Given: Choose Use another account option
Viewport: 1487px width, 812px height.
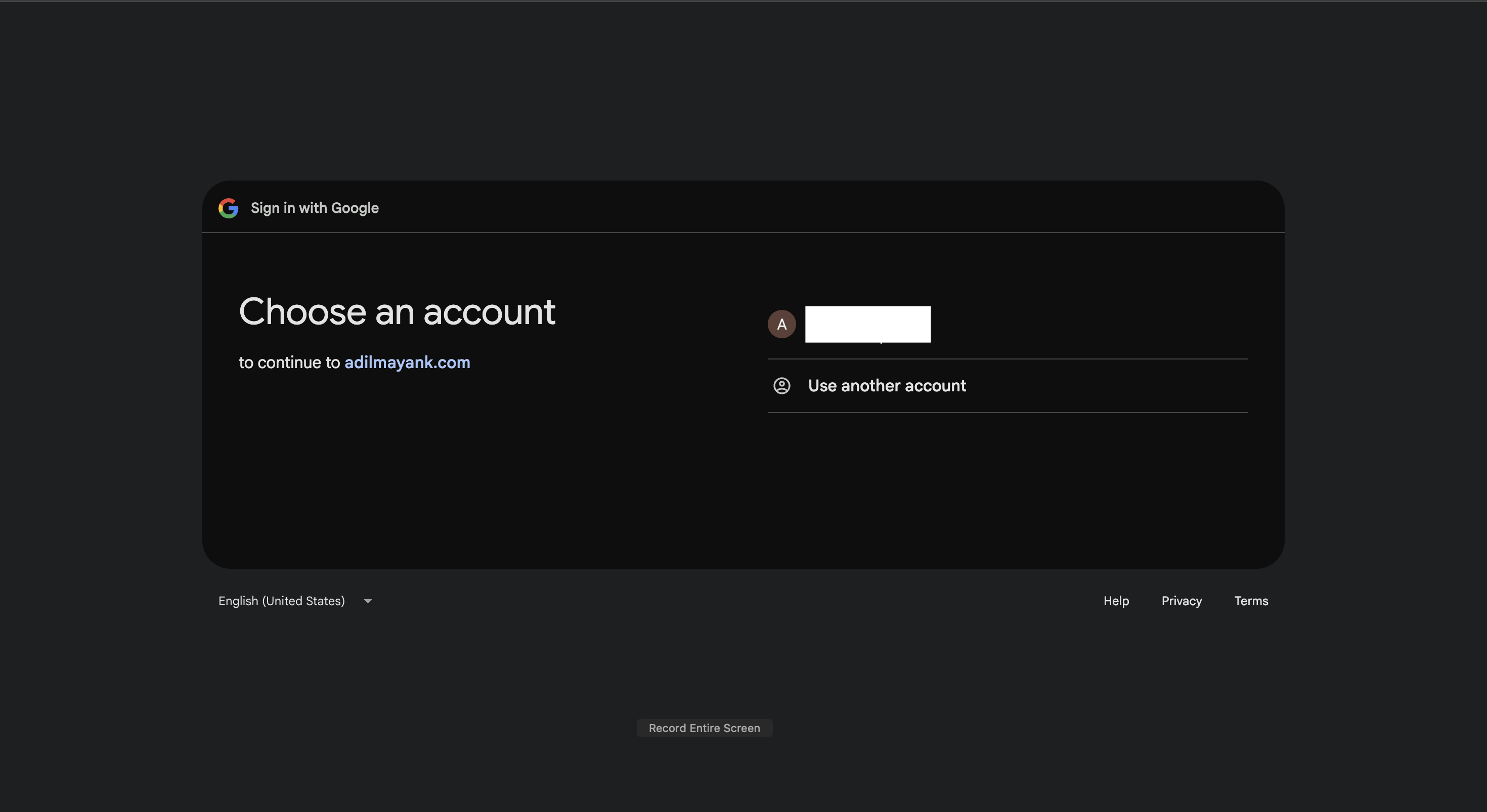Looking at the screenshot, I should point(1008,385).
